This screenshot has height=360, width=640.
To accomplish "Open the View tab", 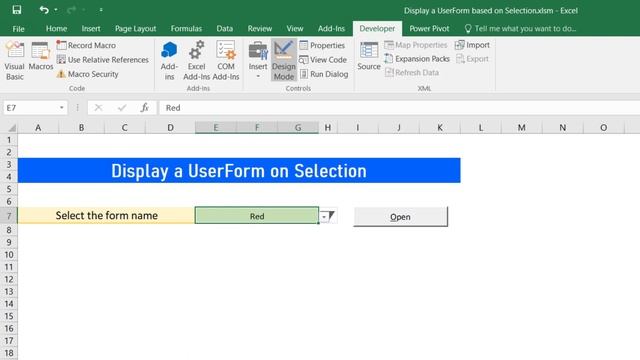I will pyautogui.click(x=295, y=29).
